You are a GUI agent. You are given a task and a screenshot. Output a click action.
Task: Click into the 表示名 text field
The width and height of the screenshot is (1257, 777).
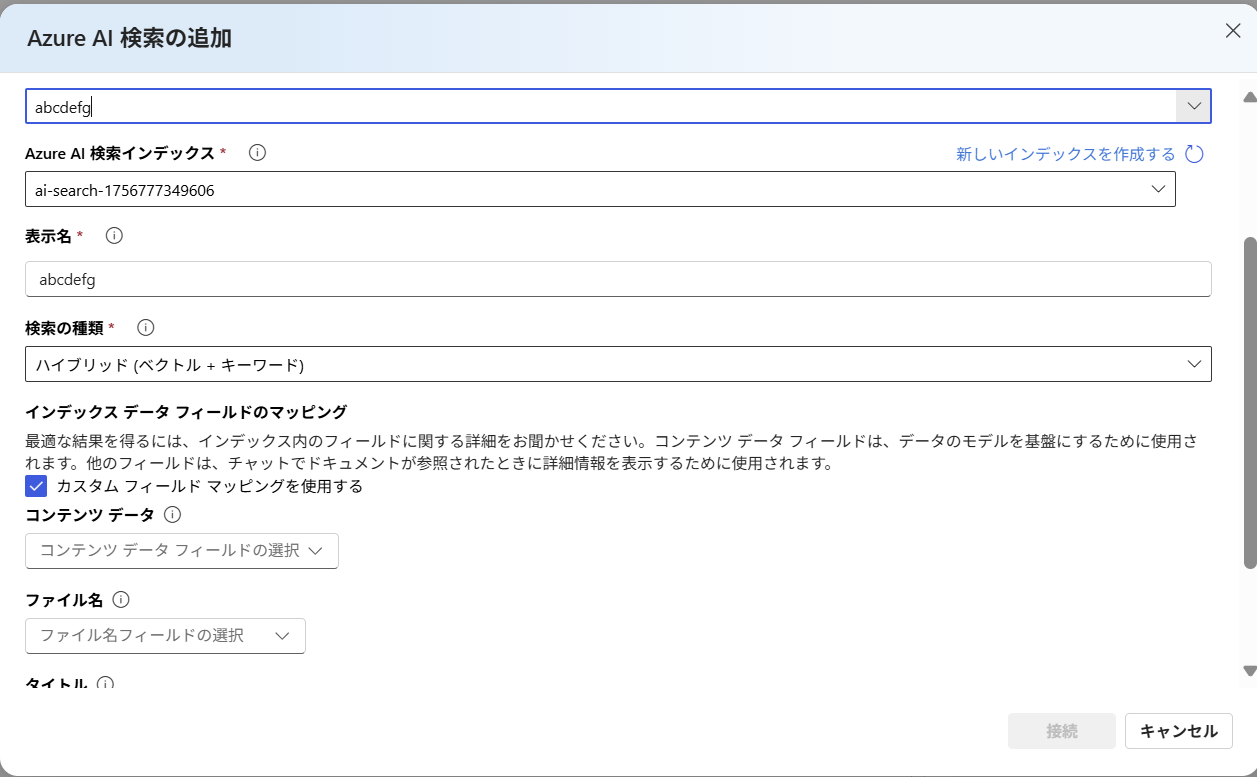[x=618, y=280]
